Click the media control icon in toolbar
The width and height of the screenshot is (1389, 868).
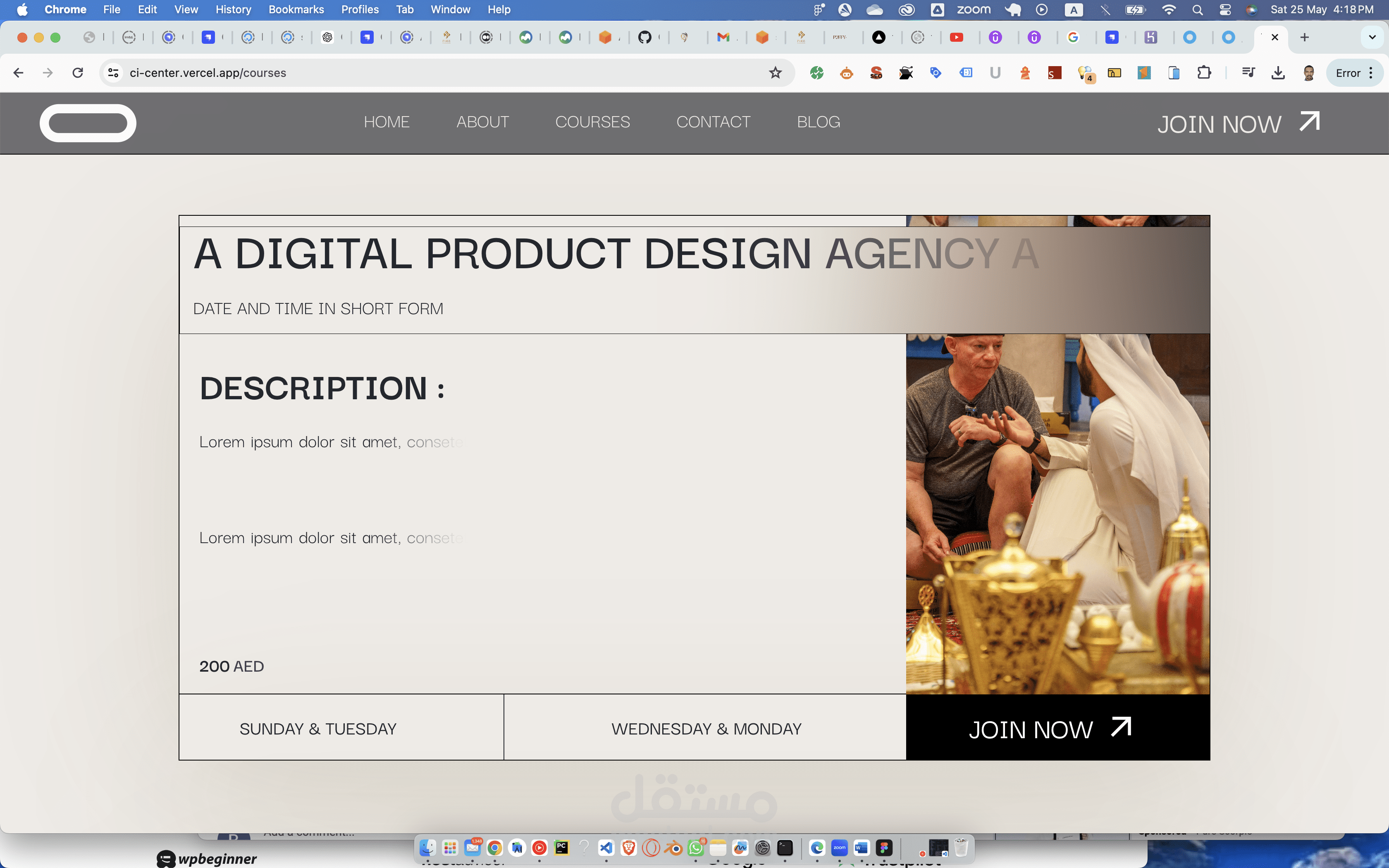pyautogui.click(x=1248, y=73)
